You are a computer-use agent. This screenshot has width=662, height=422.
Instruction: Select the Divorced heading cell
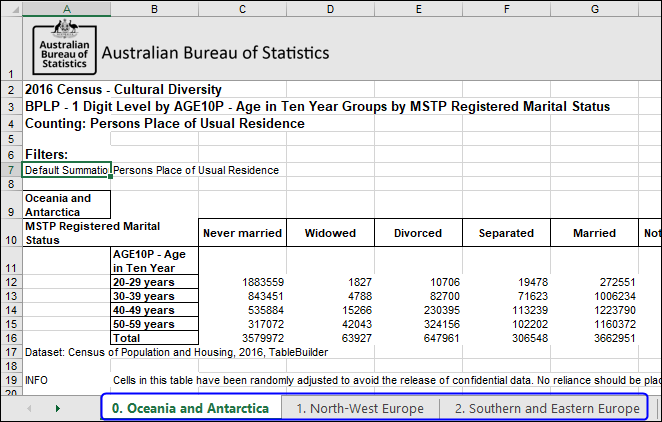click(x=418, y=233)
